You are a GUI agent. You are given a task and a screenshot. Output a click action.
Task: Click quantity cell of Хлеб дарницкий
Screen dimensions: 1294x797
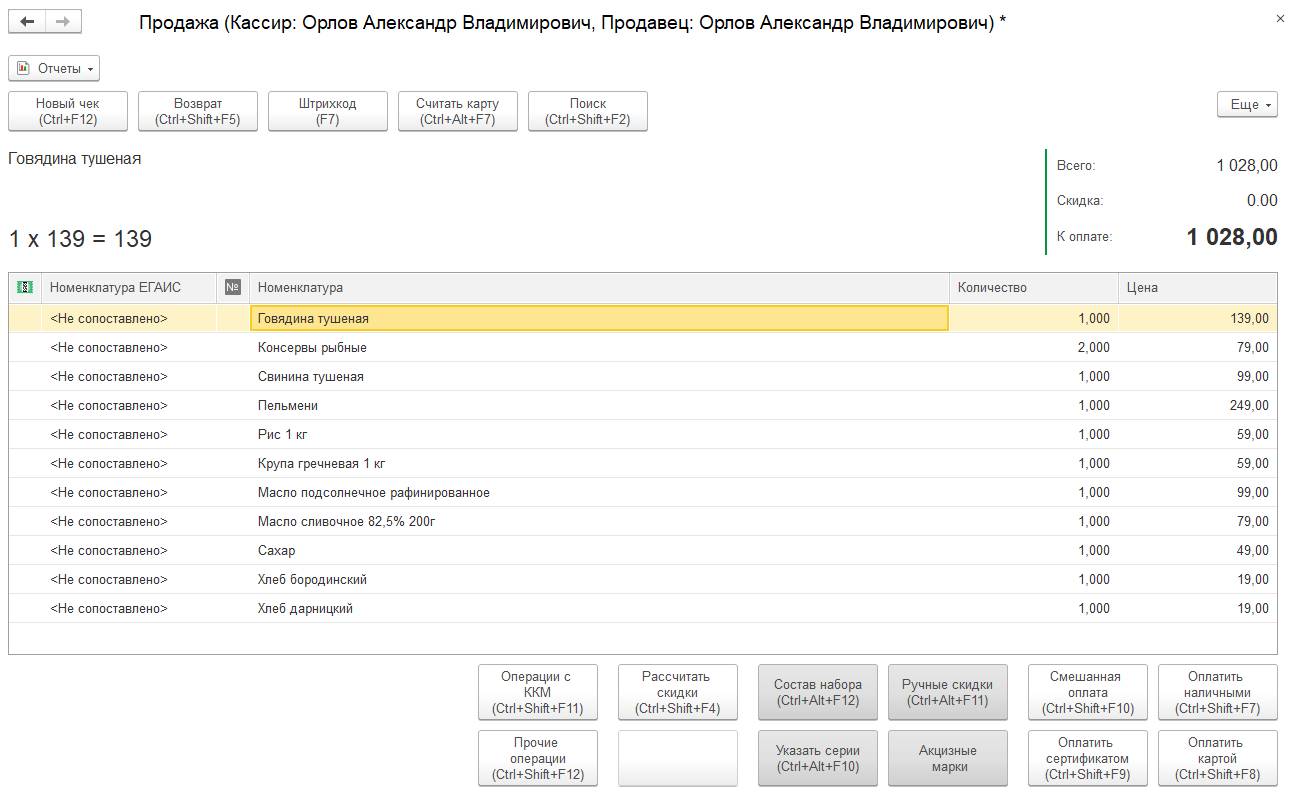[1034, 609]
